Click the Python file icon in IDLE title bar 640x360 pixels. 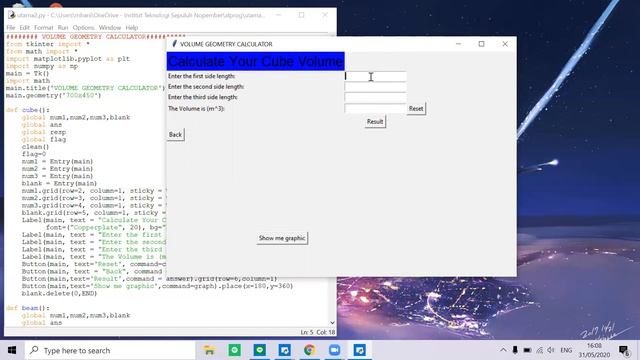11,15
